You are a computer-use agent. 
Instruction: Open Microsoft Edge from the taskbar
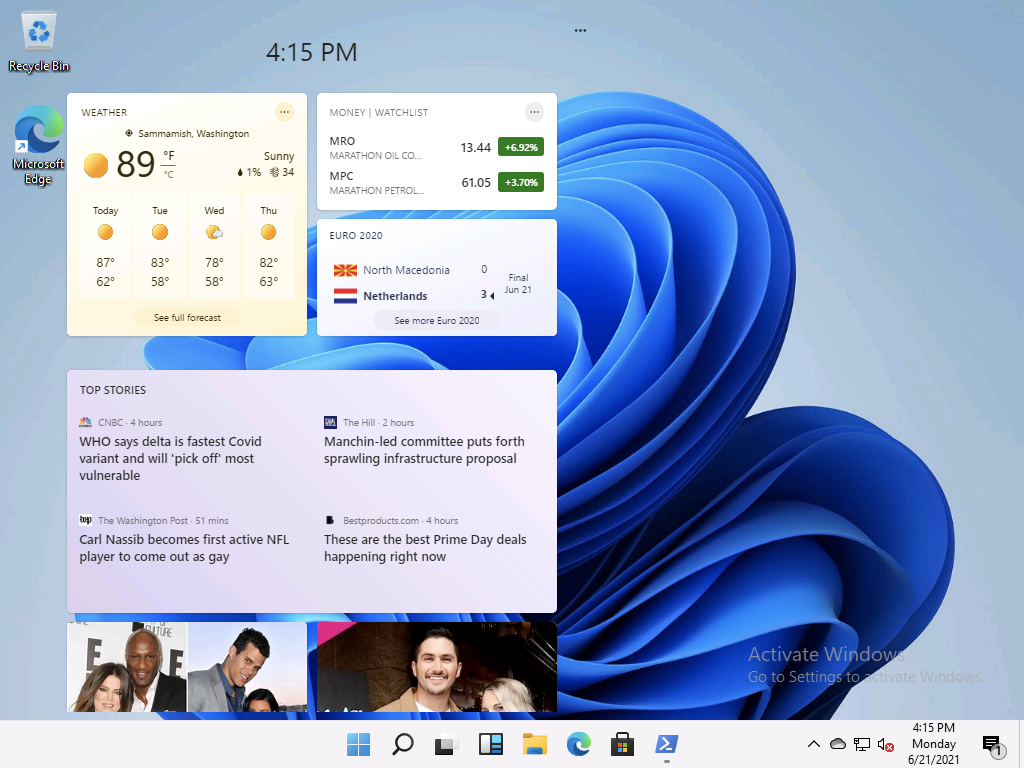click(578, 744)
